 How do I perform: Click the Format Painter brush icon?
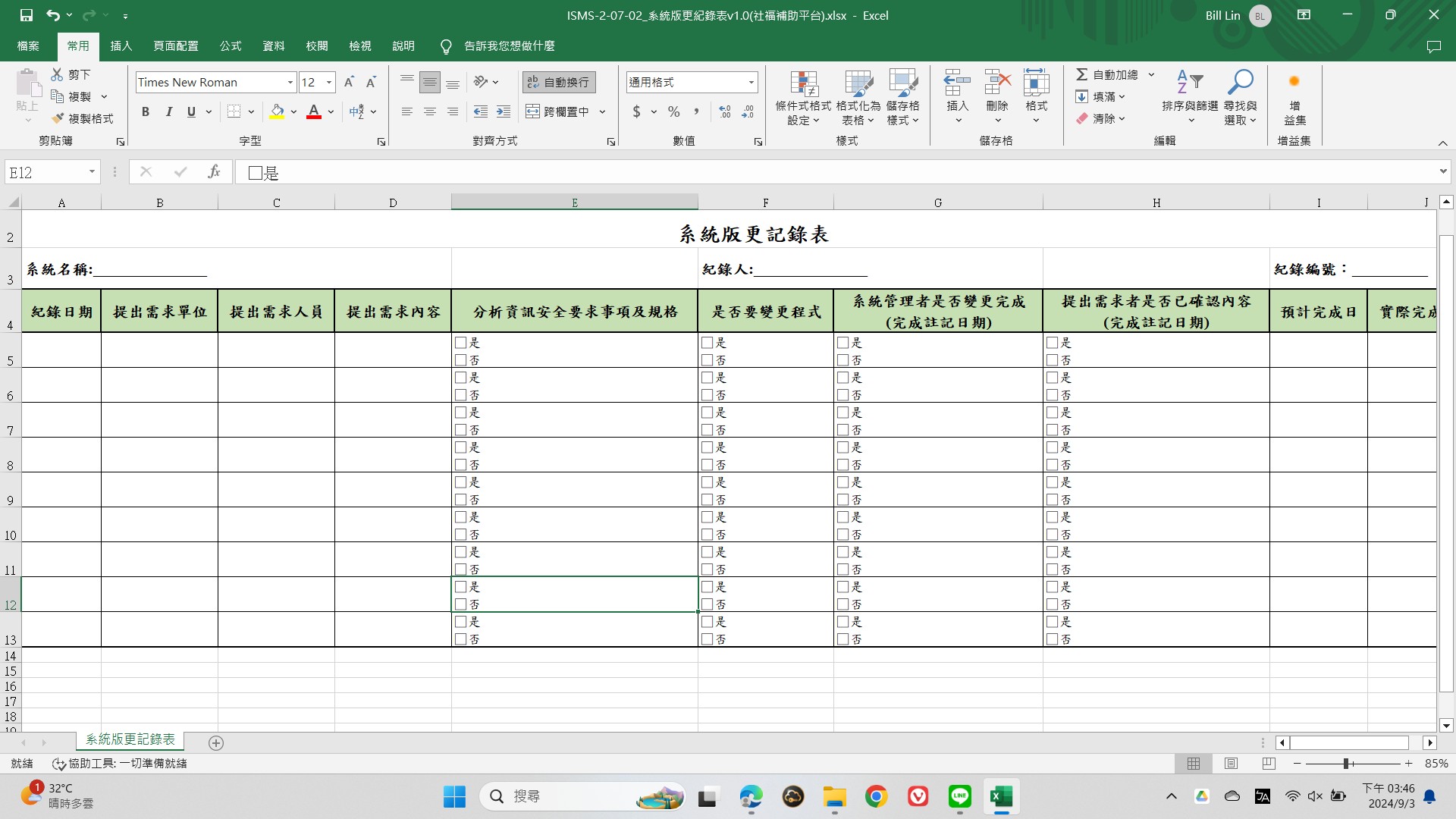click(x=58, y=118)
